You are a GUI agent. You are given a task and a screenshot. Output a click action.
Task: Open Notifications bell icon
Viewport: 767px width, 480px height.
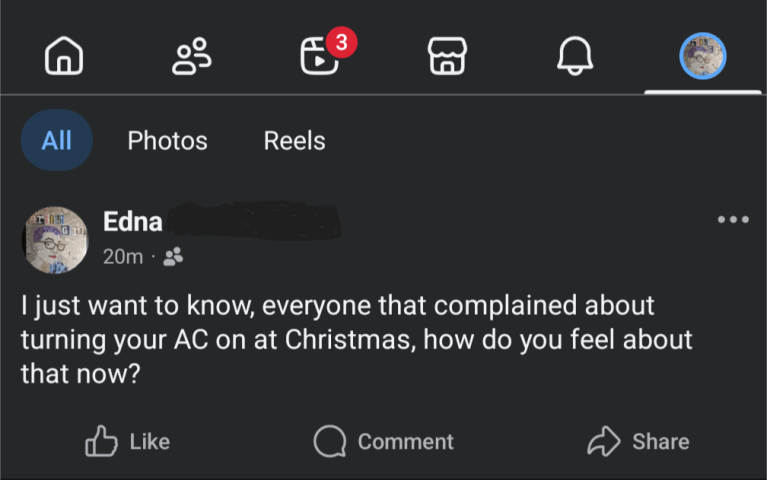[575, 57]
